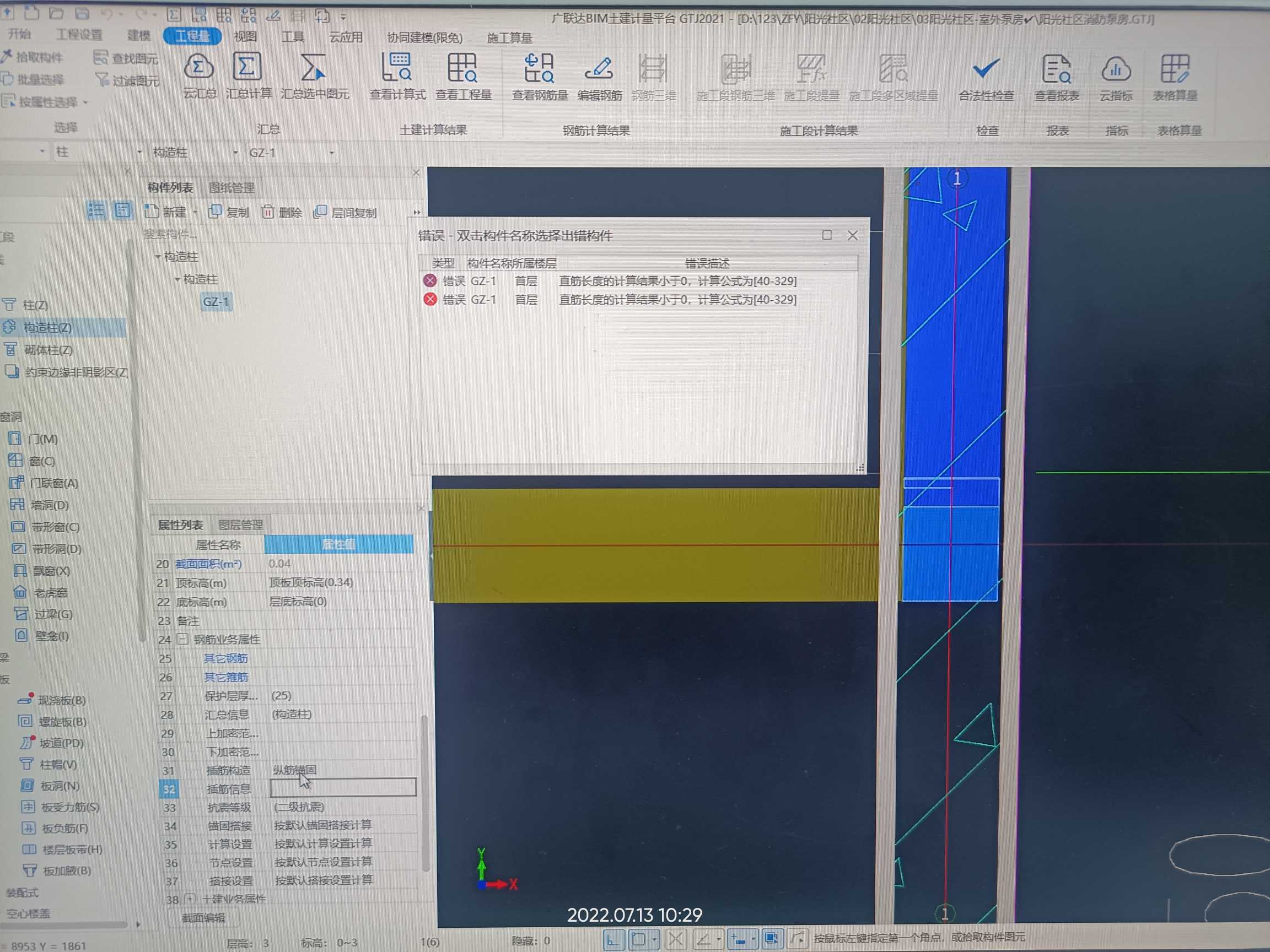
Task: Select 构造柱(Z) in navigation sidebar
Action: [63, 327]
